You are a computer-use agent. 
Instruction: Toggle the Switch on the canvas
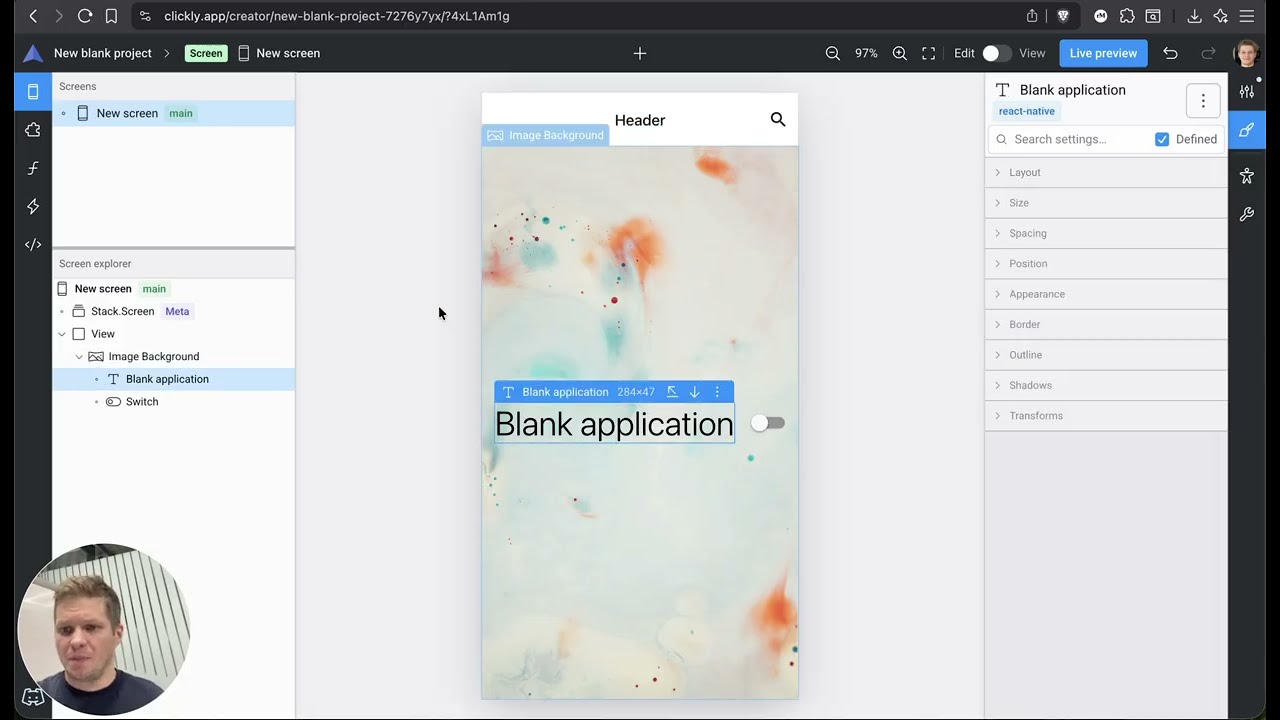pyautogui.click(x=768, y=423)
